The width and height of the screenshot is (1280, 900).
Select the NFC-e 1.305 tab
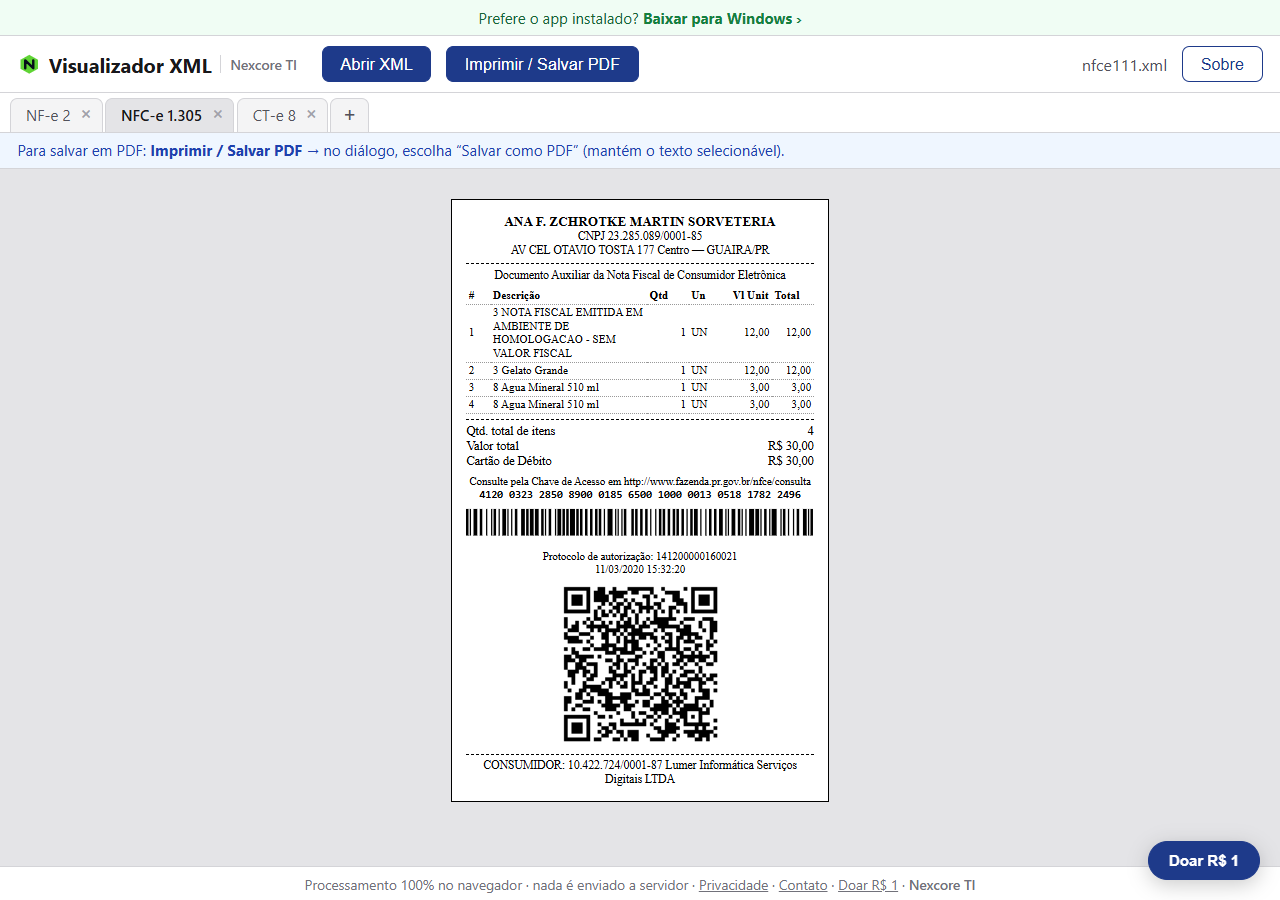click(x=161, y=115)
